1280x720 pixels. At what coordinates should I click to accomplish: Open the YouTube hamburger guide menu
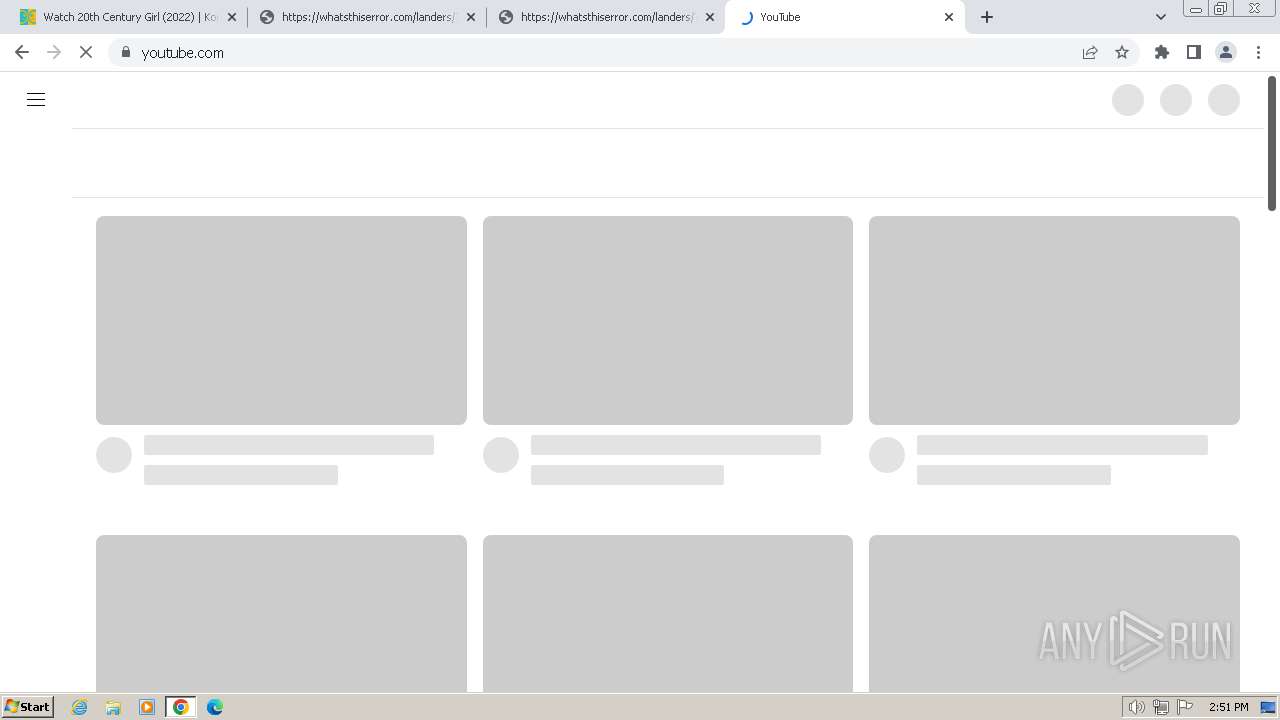[x=36, y=100]
